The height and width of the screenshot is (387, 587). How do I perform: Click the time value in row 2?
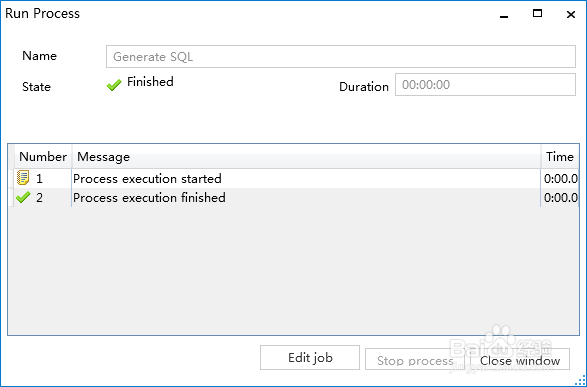coord(560,197)
